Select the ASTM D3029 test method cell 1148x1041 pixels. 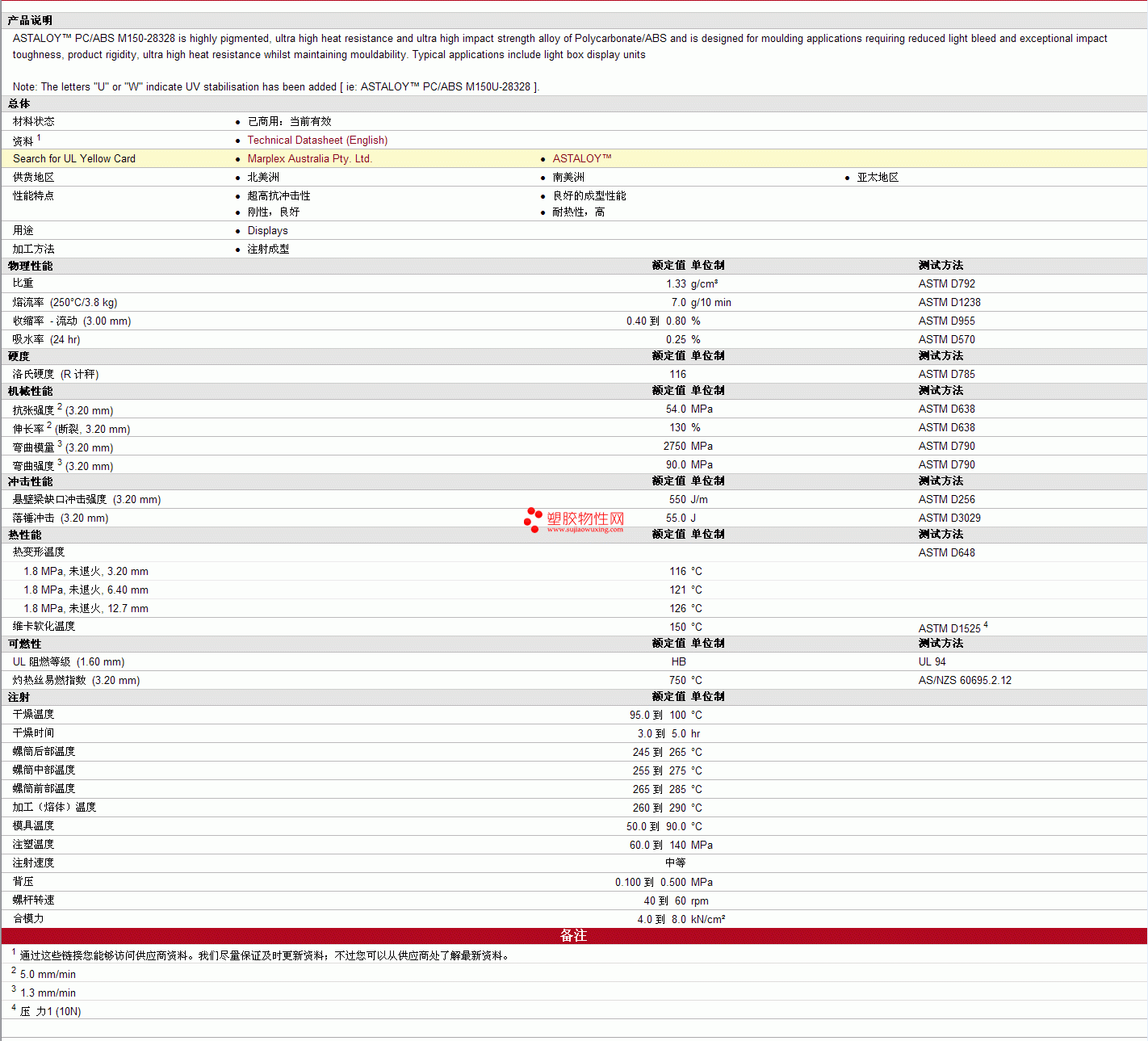pyautogui.click(x=949, y=518)
